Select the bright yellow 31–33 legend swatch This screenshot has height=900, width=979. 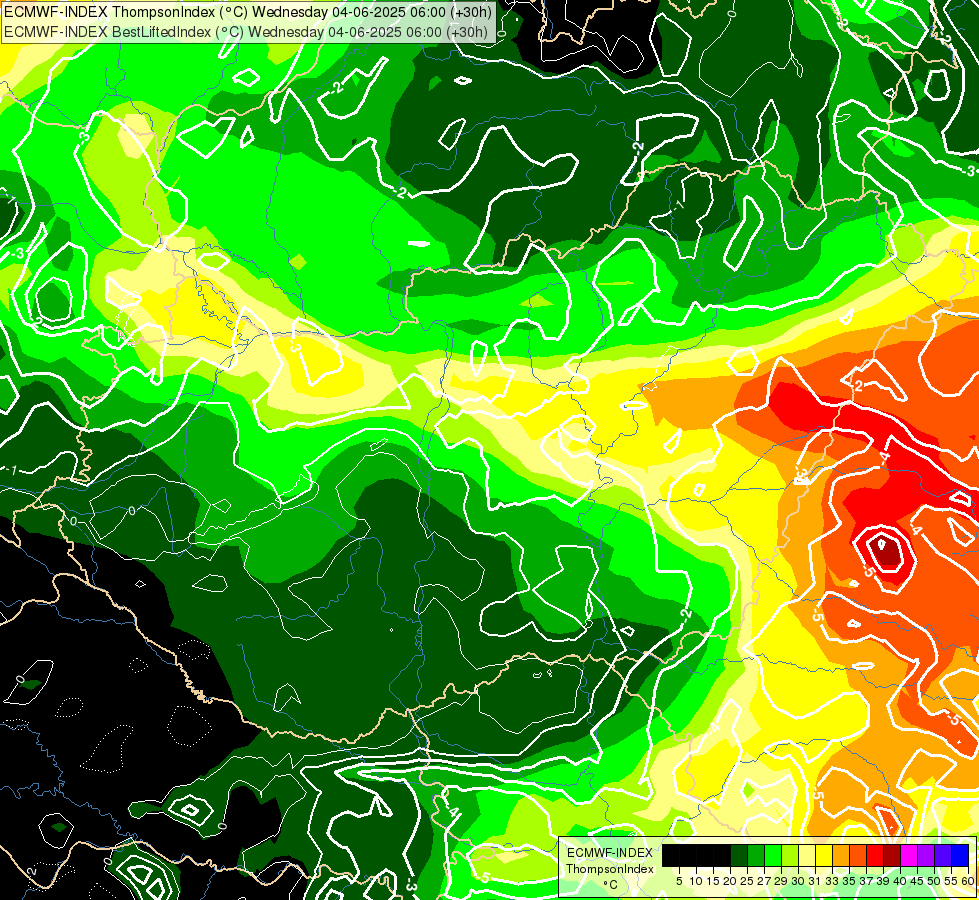pyautogui.click(x=824, y=855)
